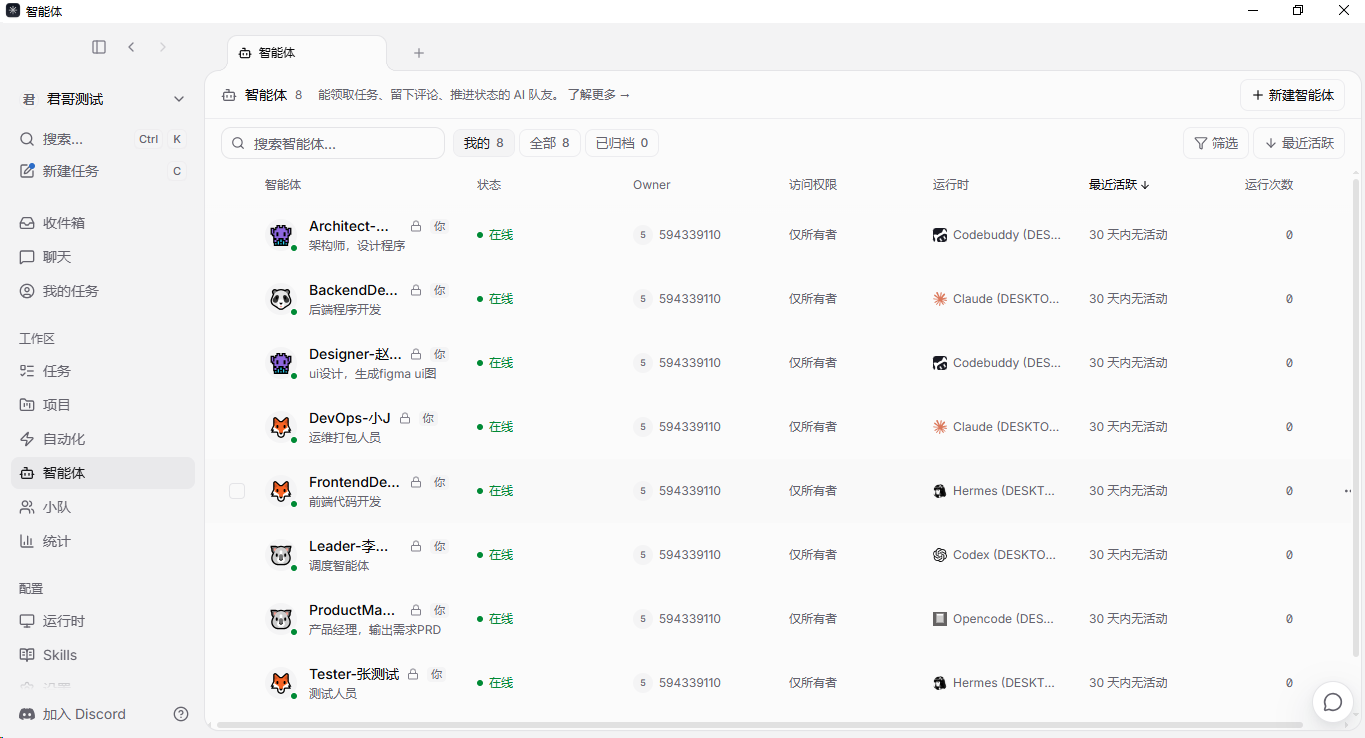1365x738 pixels.
Task: Select the 已归档 0 filter tab
Action: tap(622, 143)
